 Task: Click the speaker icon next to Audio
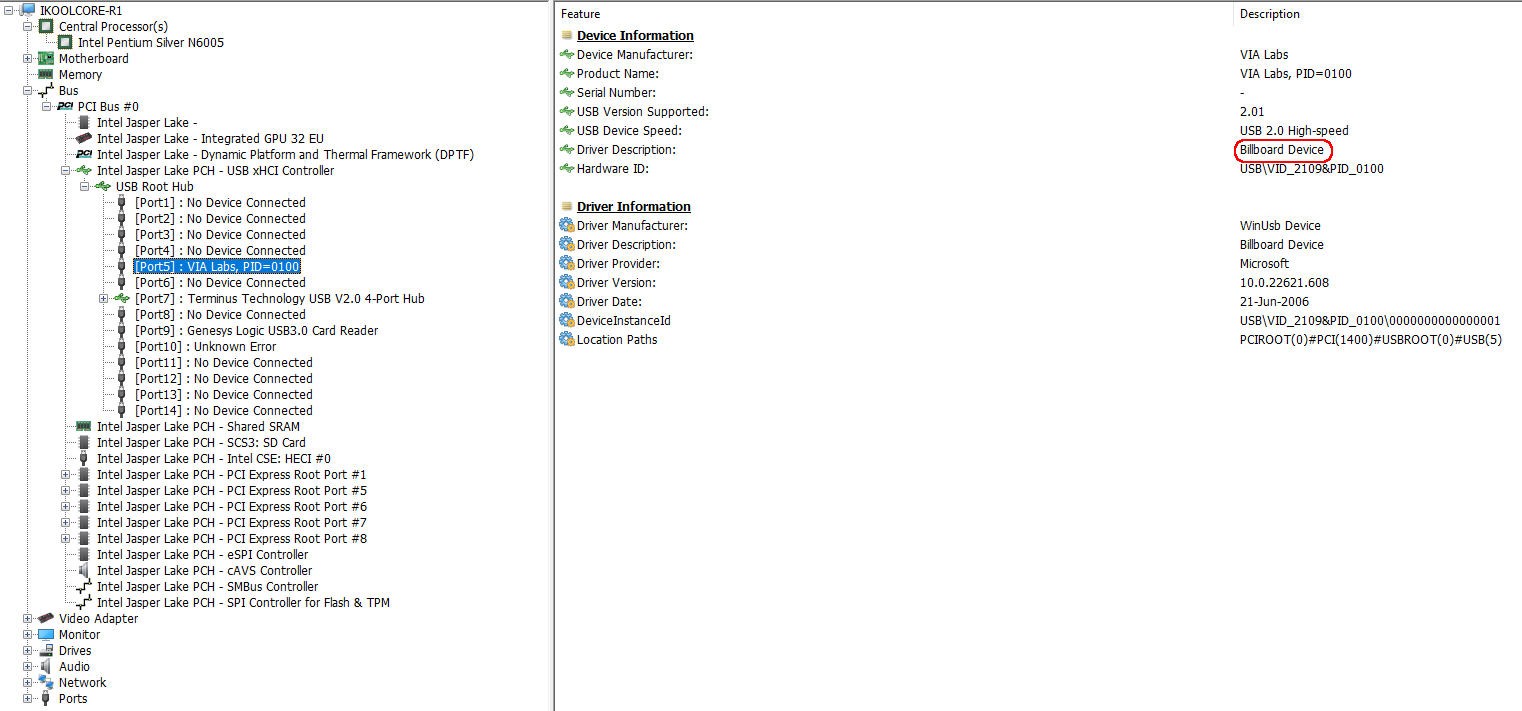point(46,666)
